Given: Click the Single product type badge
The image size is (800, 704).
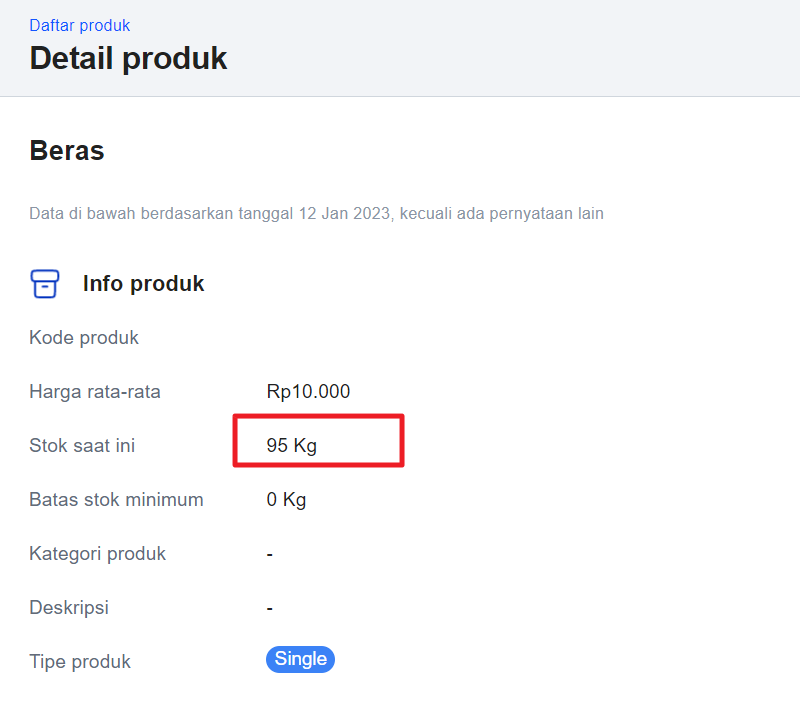Looking at the screenshot, I should (300, 659).
